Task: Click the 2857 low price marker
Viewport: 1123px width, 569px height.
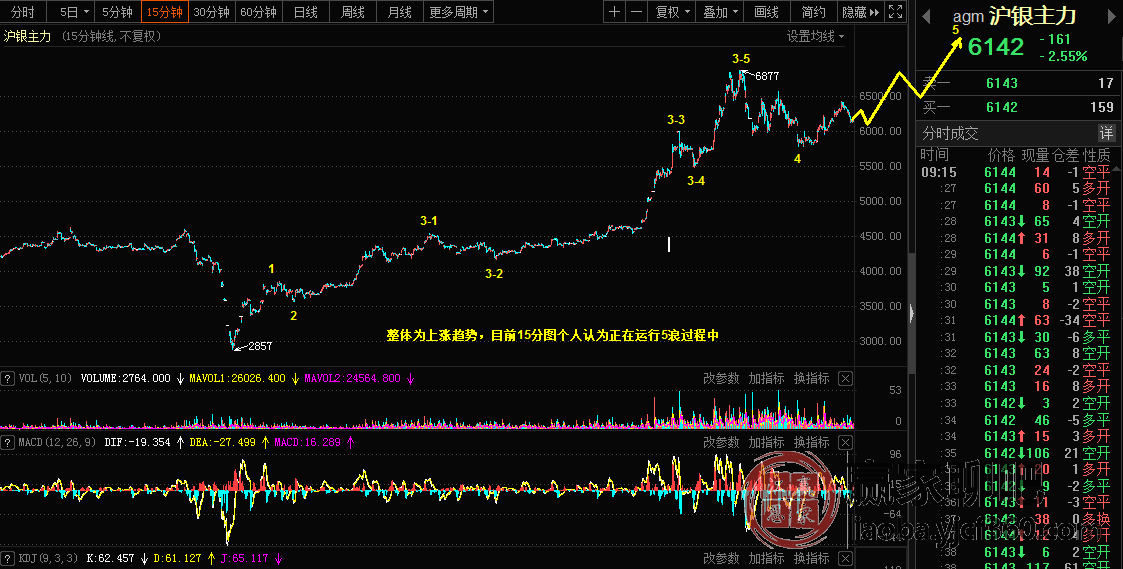Action: point(260,346)
